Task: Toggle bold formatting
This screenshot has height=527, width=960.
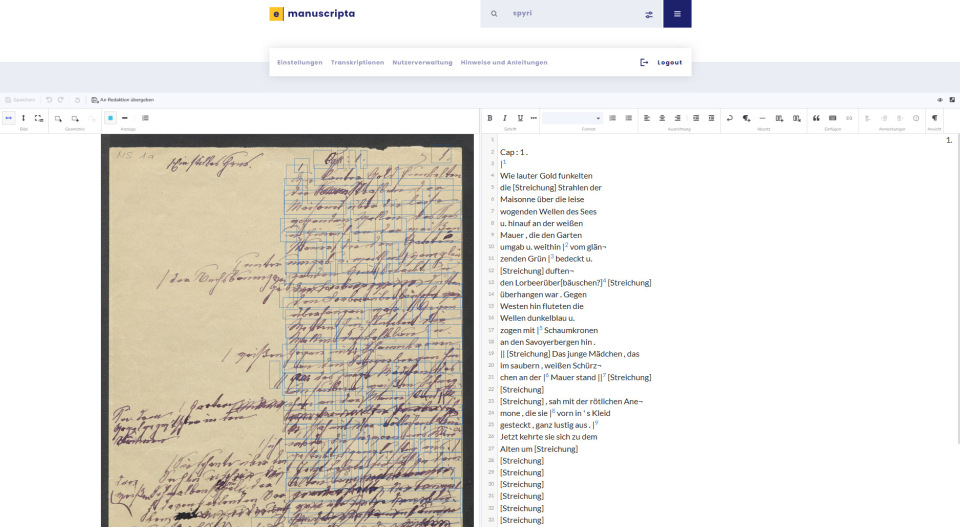Action: coord(490,118)
